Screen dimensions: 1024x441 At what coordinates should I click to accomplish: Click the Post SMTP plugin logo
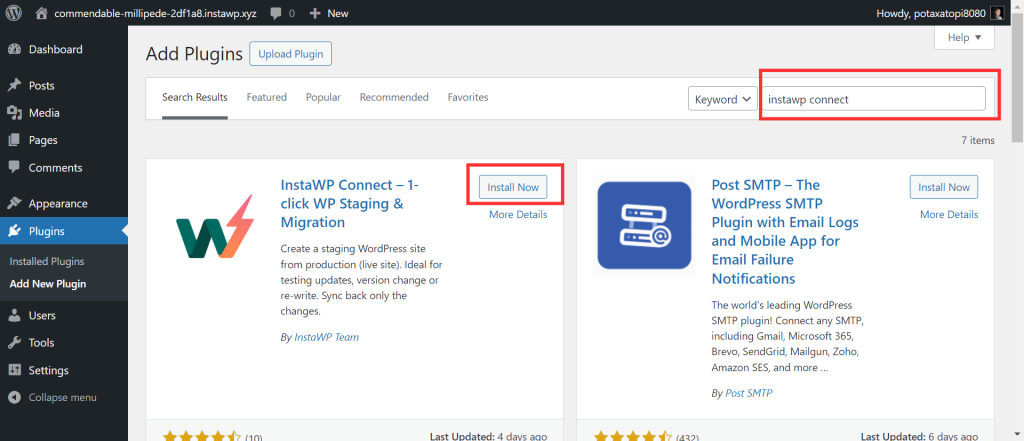coord(645,226)
